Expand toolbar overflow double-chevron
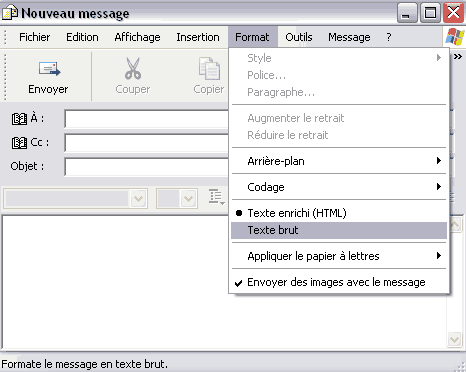Image resolution: width=466 pixels, height=372 pixels. [458, 57]
